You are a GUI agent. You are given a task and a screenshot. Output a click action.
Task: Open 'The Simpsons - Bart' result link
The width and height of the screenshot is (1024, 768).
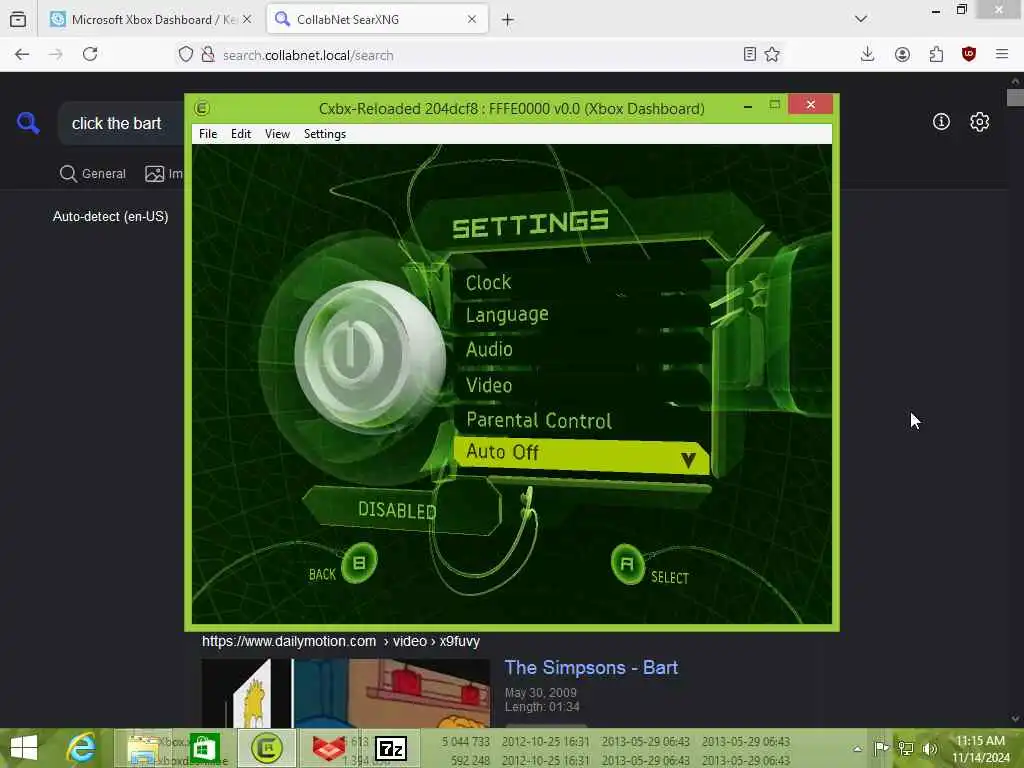point(591,667)
